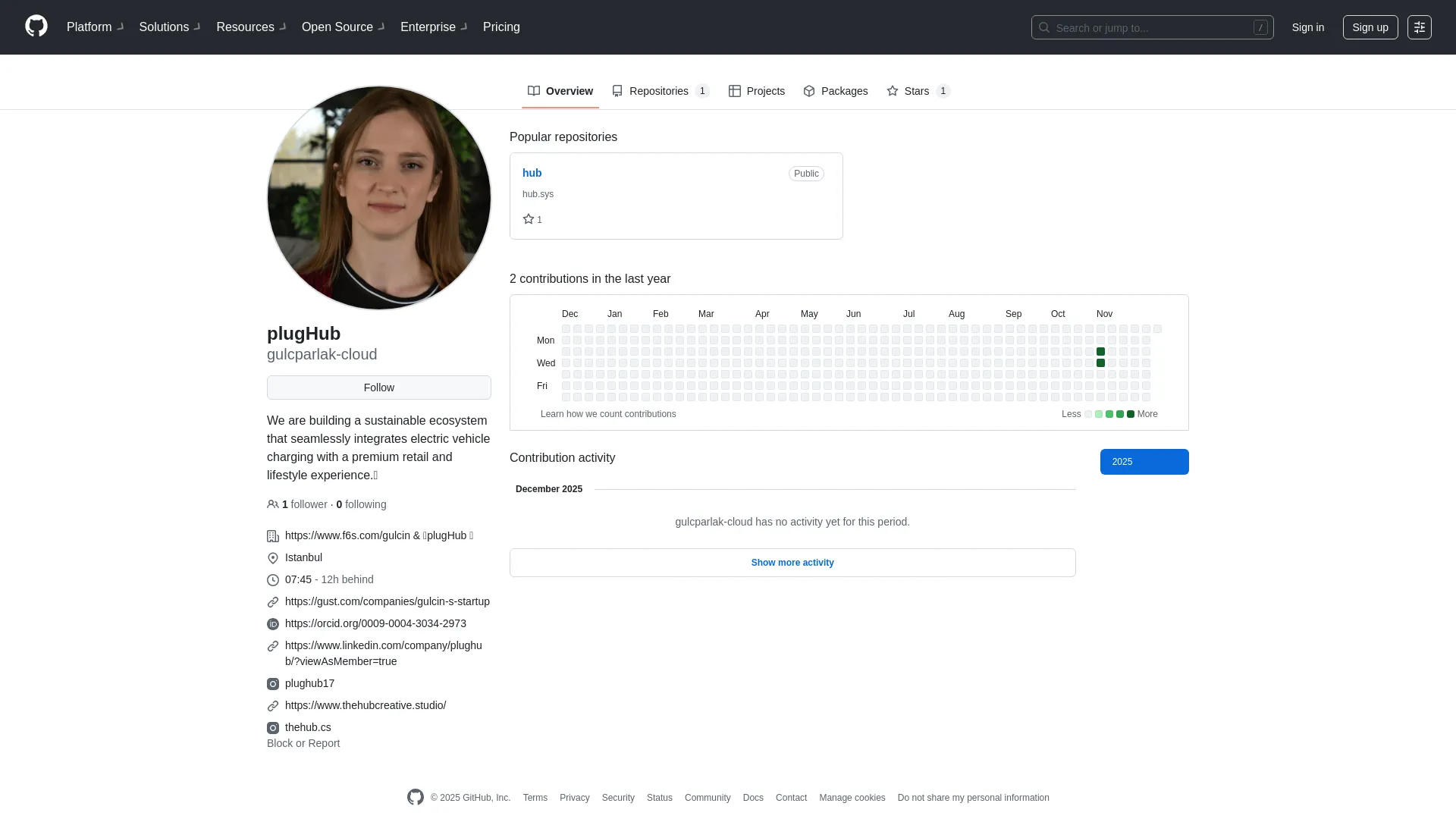Image resolution: width=1456 pixels, height=819 pixels.
Task: Click the GitHub Octocat logo in header
Action: pos(36,27)
